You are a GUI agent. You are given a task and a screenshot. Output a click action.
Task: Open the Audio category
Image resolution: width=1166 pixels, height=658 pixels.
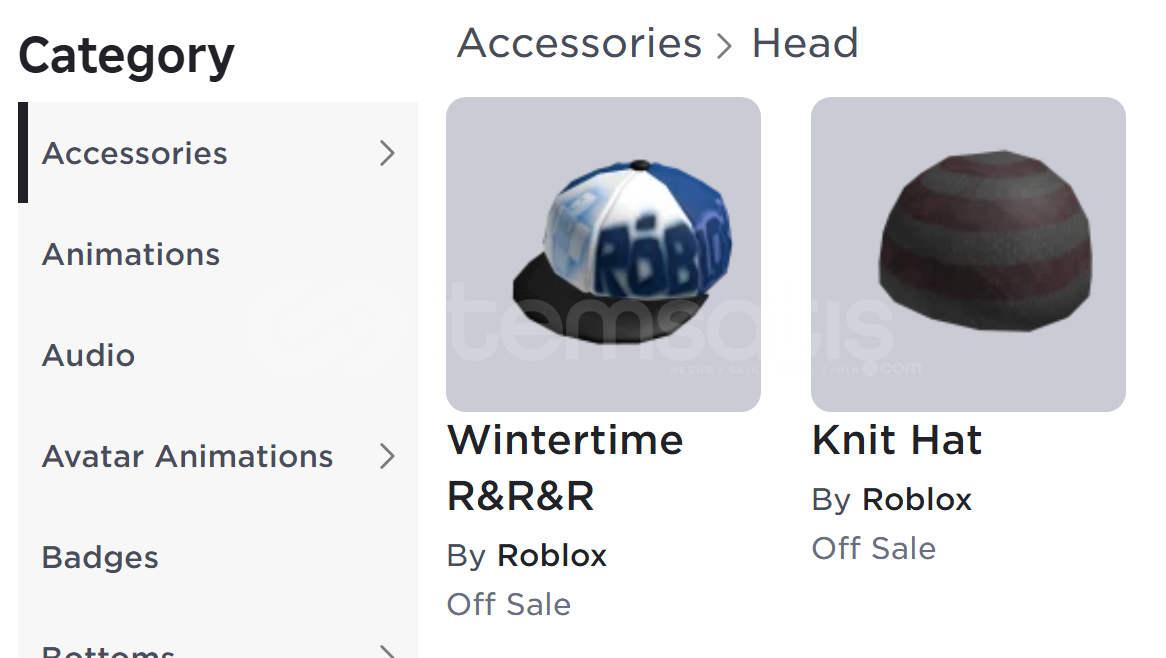point(217,355)
